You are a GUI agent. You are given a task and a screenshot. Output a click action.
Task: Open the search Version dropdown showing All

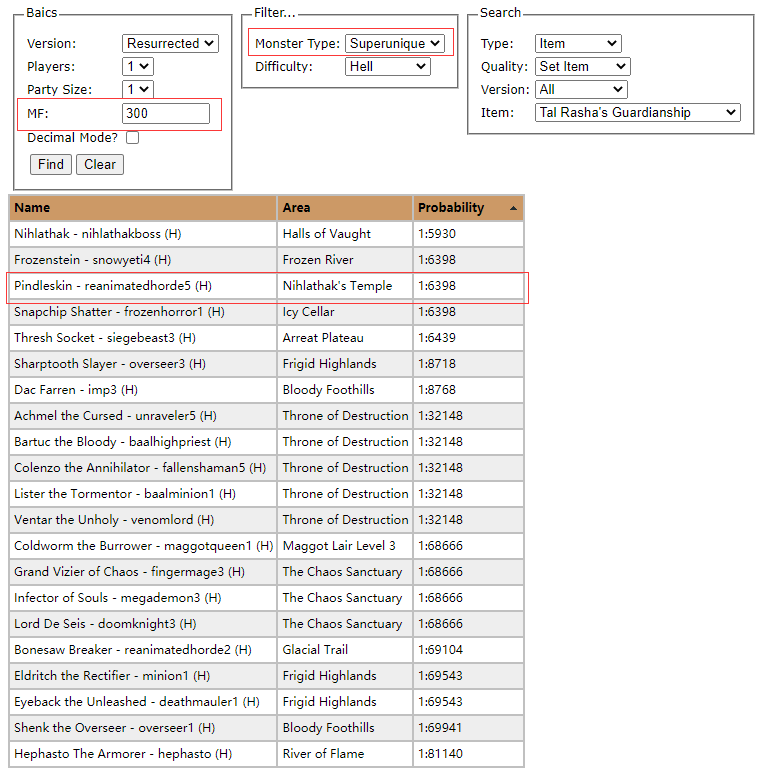pos(580,89)
